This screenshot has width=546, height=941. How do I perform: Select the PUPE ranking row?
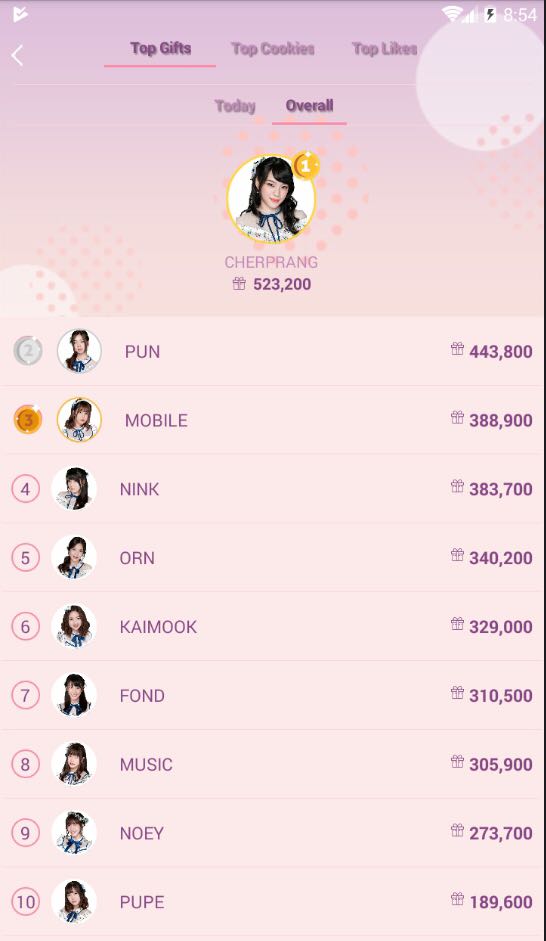(x=273, y=901)
